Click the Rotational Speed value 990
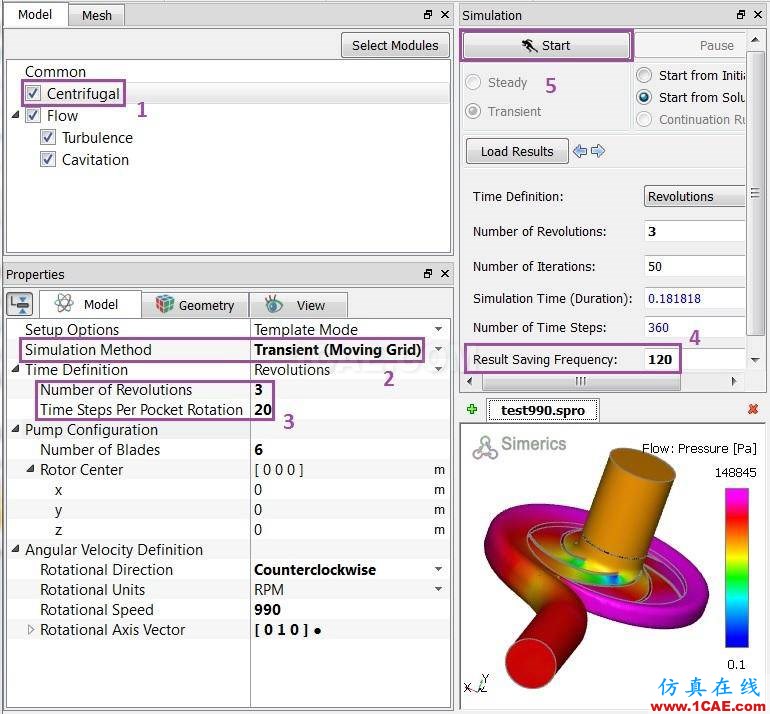 click(267, 609)
